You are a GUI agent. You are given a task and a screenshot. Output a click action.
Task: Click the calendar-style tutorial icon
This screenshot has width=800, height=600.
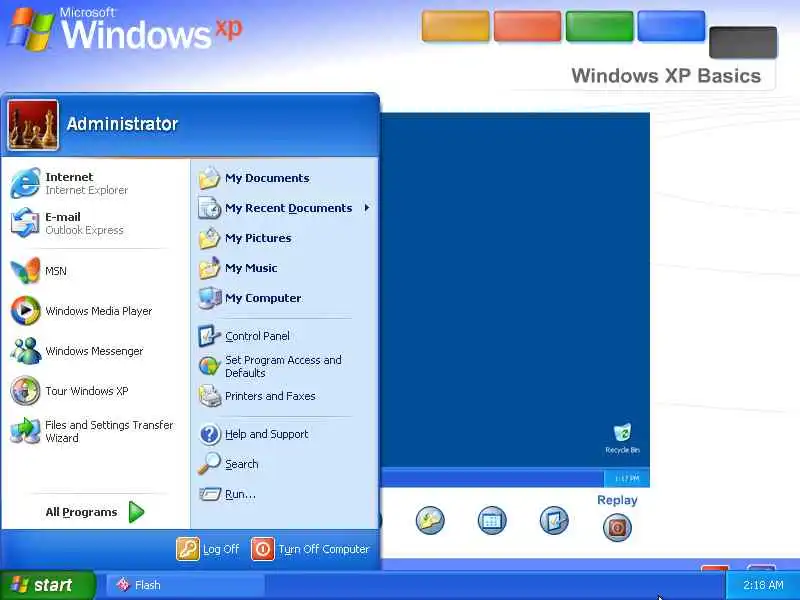(492, 520)
